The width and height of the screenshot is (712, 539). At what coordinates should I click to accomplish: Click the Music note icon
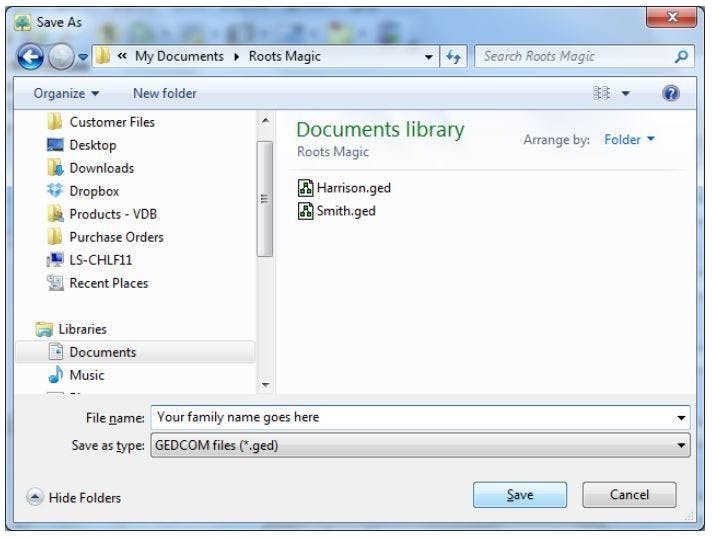coord(55,375)
